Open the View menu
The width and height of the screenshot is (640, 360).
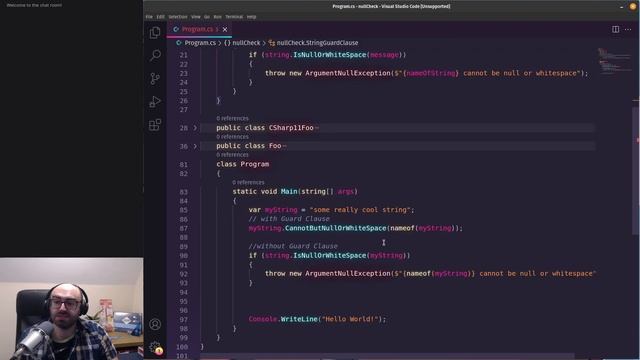(196, 17)
